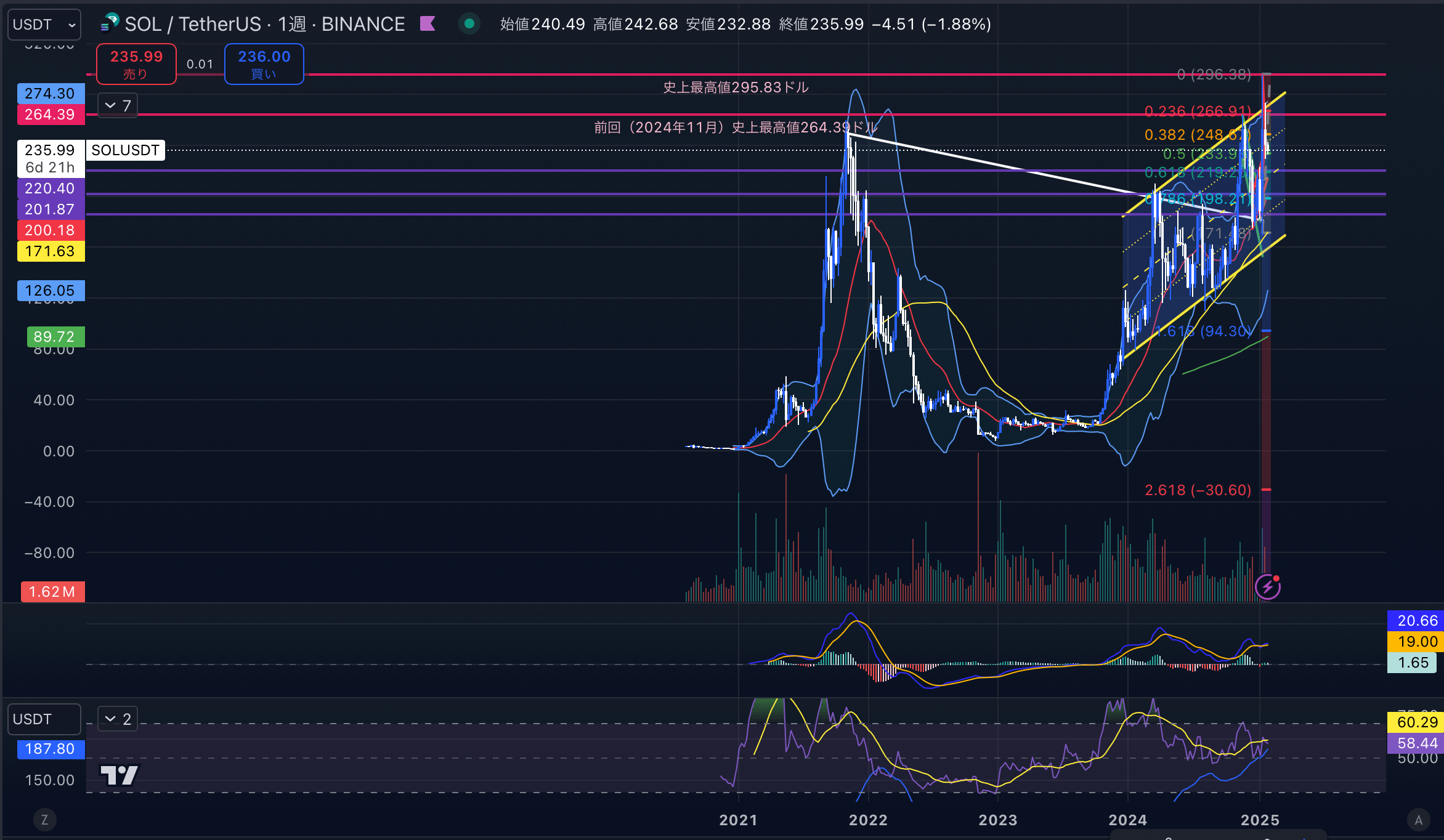
Task: Select the 126.05 blue price label
Action: click(x=51, y=291)
